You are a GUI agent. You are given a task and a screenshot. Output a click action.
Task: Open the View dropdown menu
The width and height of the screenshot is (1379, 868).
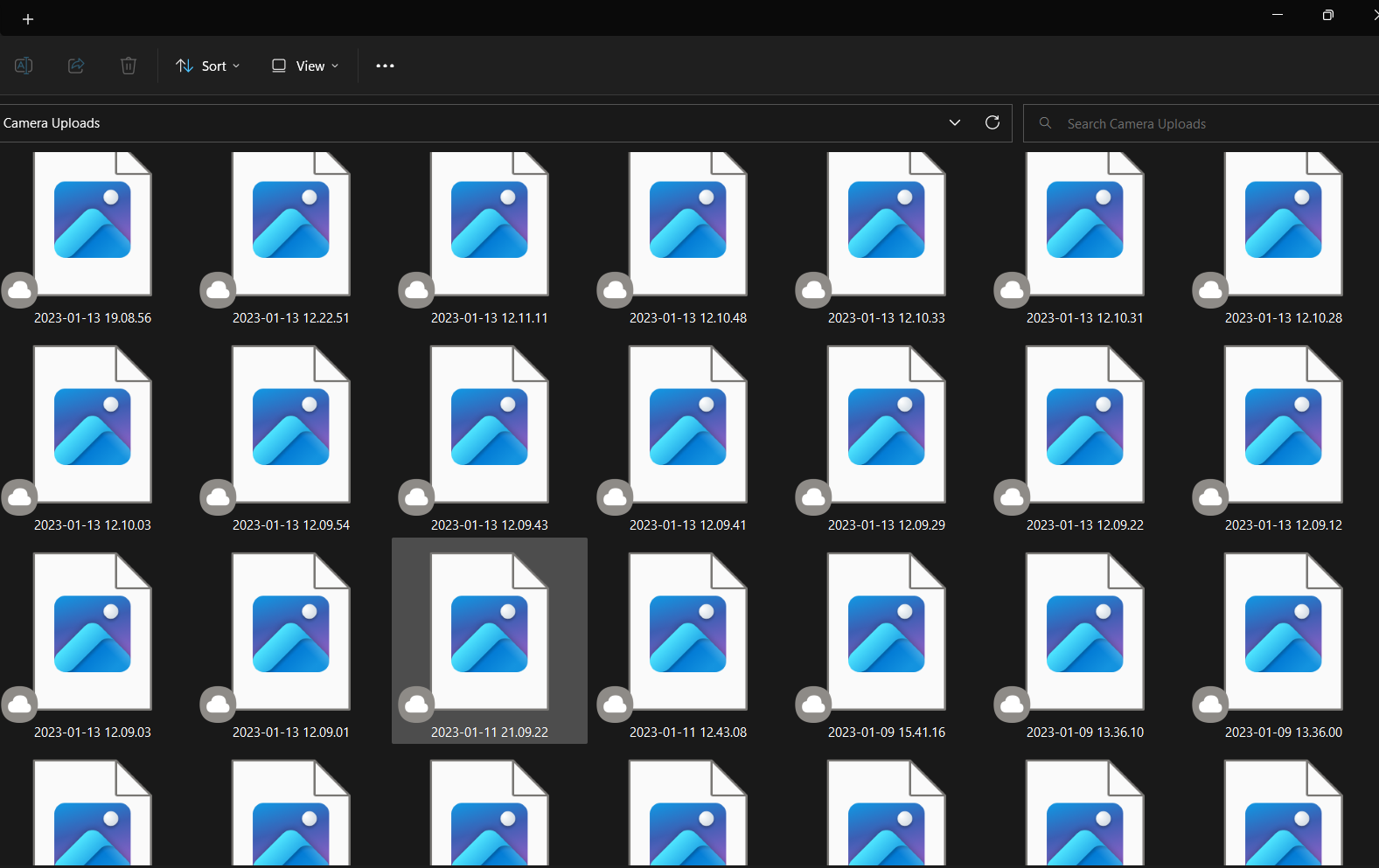pos(305,66)
